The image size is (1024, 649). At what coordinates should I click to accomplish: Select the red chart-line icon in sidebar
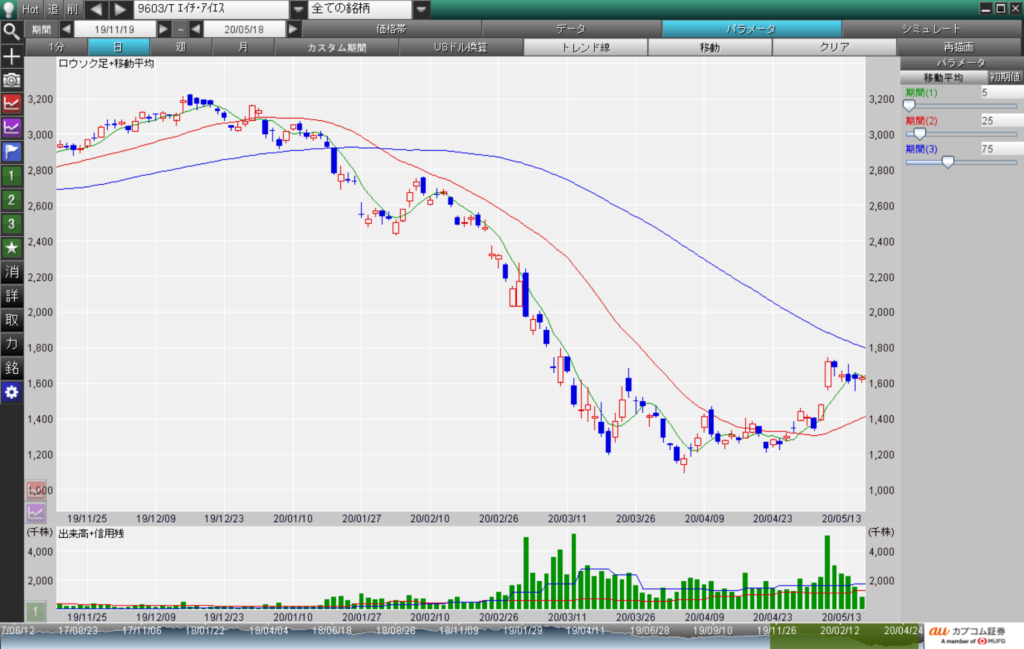11,103
